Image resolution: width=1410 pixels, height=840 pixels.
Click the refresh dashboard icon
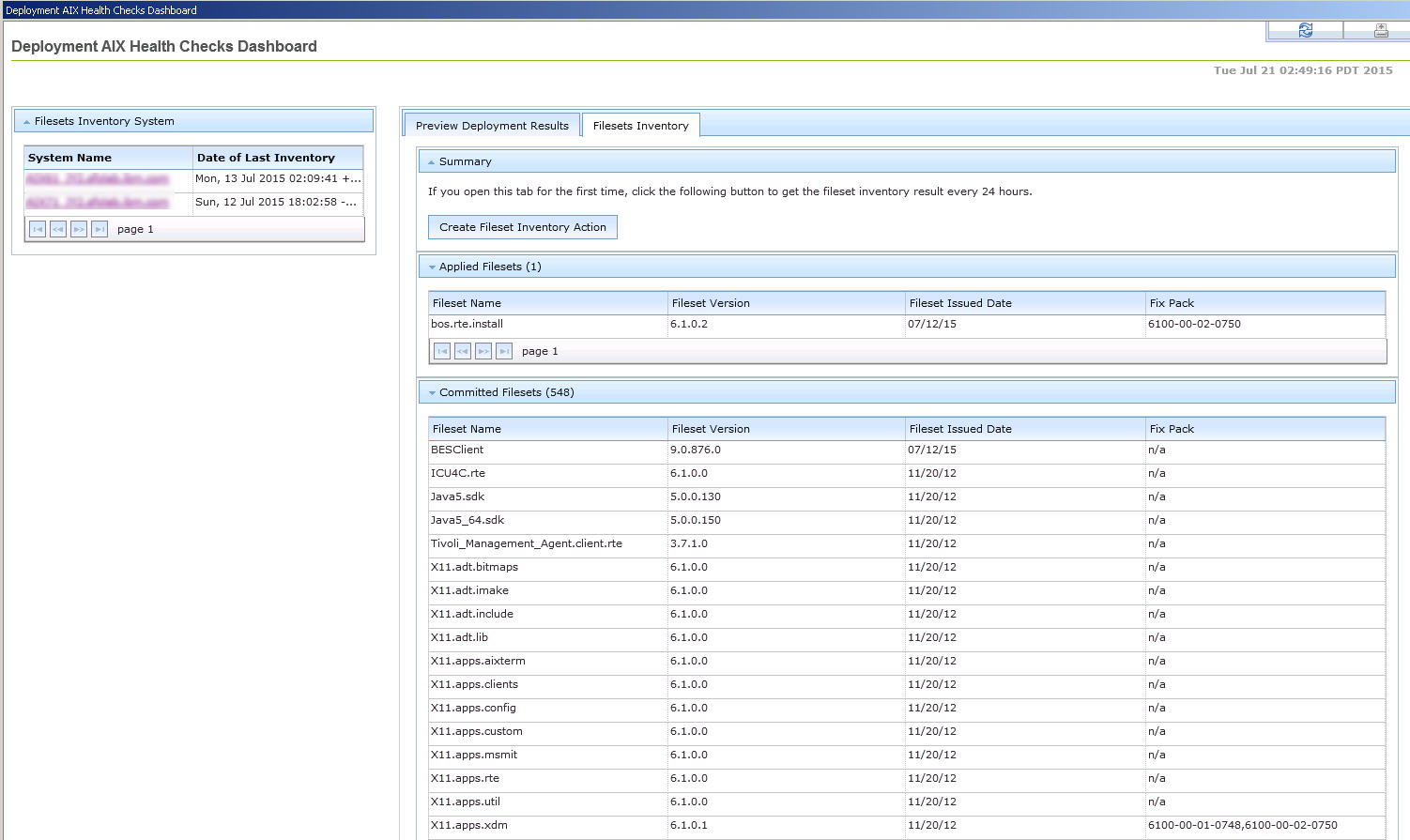(x=1305, y=31)
